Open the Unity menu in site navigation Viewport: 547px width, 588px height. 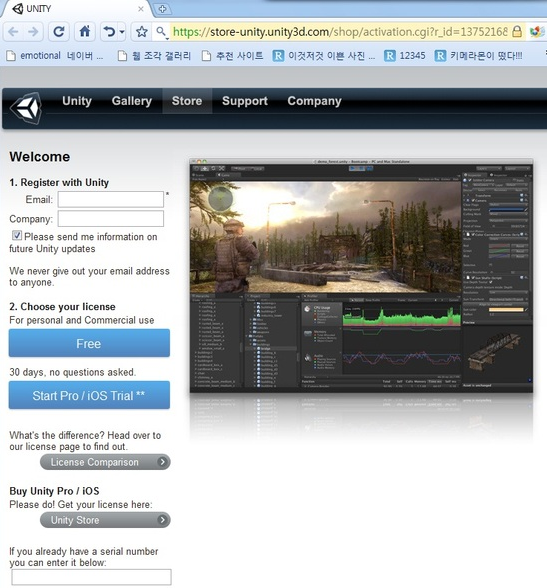(x=77, y=101)
